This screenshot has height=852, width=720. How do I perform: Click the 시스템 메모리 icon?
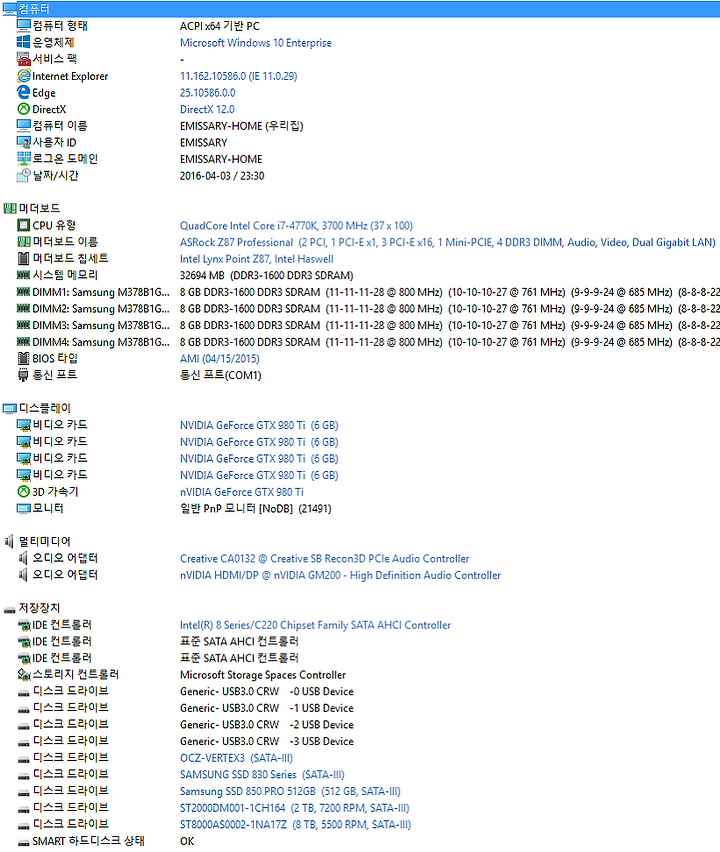[x=23, y=275]
